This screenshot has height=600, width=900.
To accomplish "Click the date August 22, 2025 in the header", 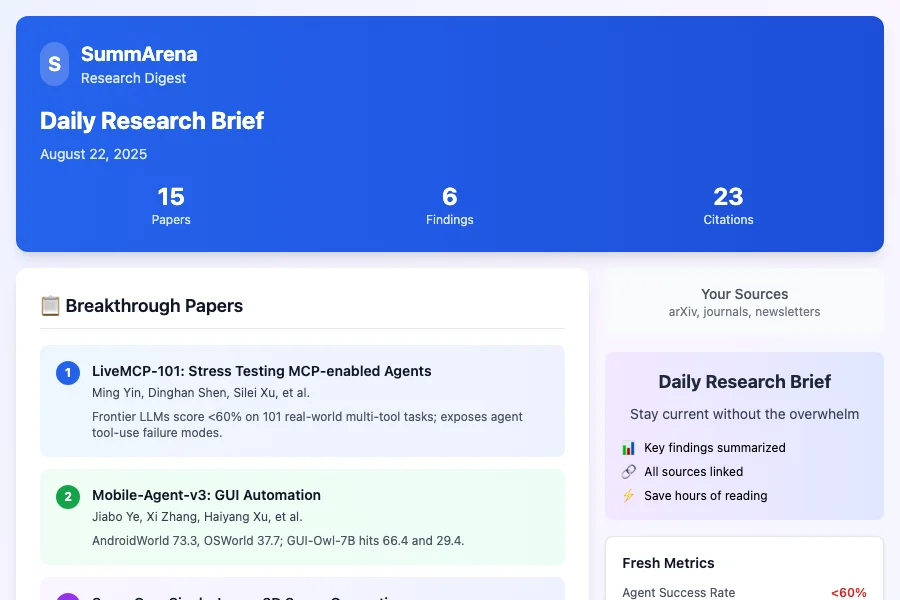I will point(93,153).
